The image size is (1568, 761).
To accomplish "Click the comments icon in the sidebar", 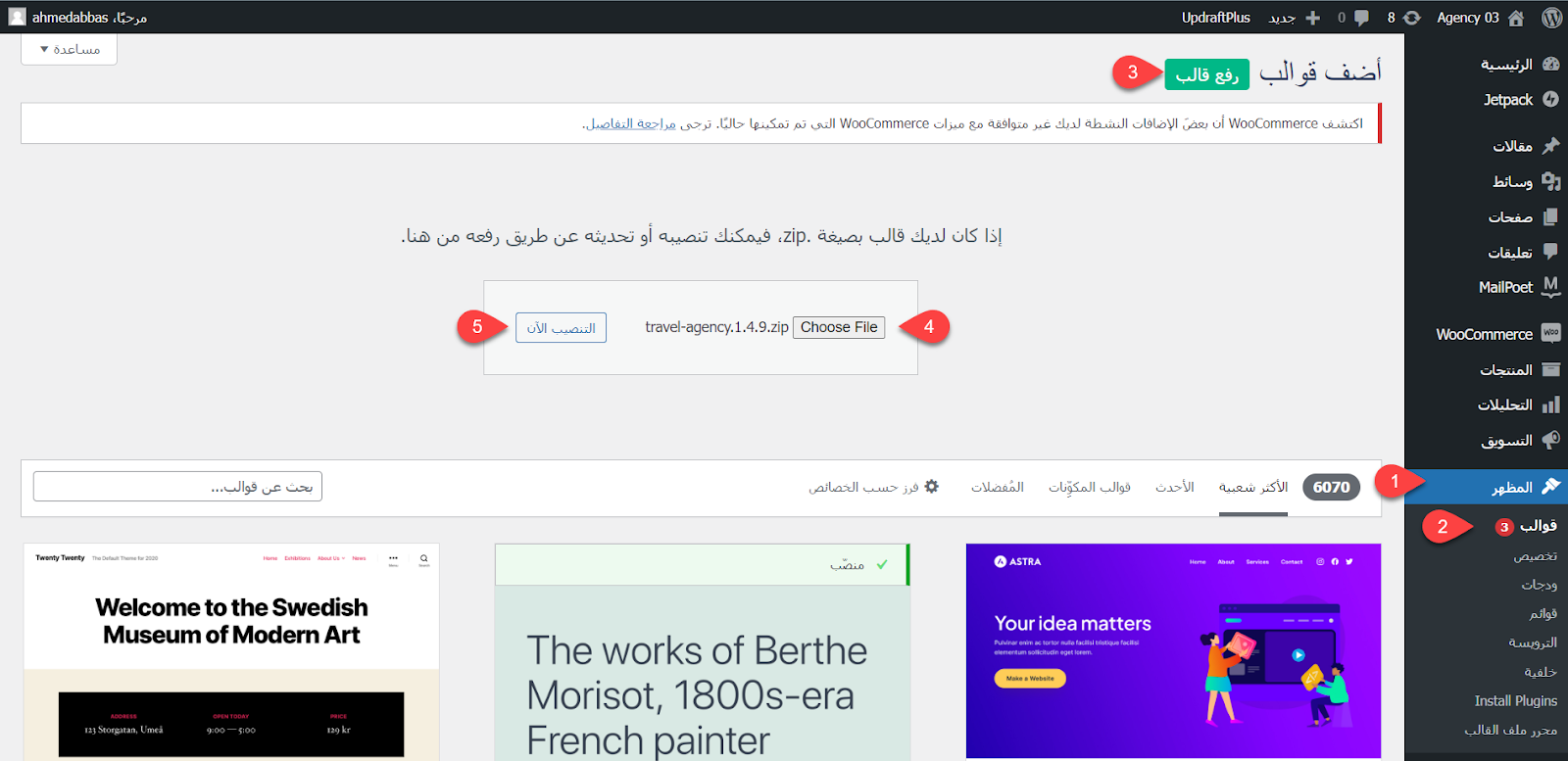I will (1550, 252).
